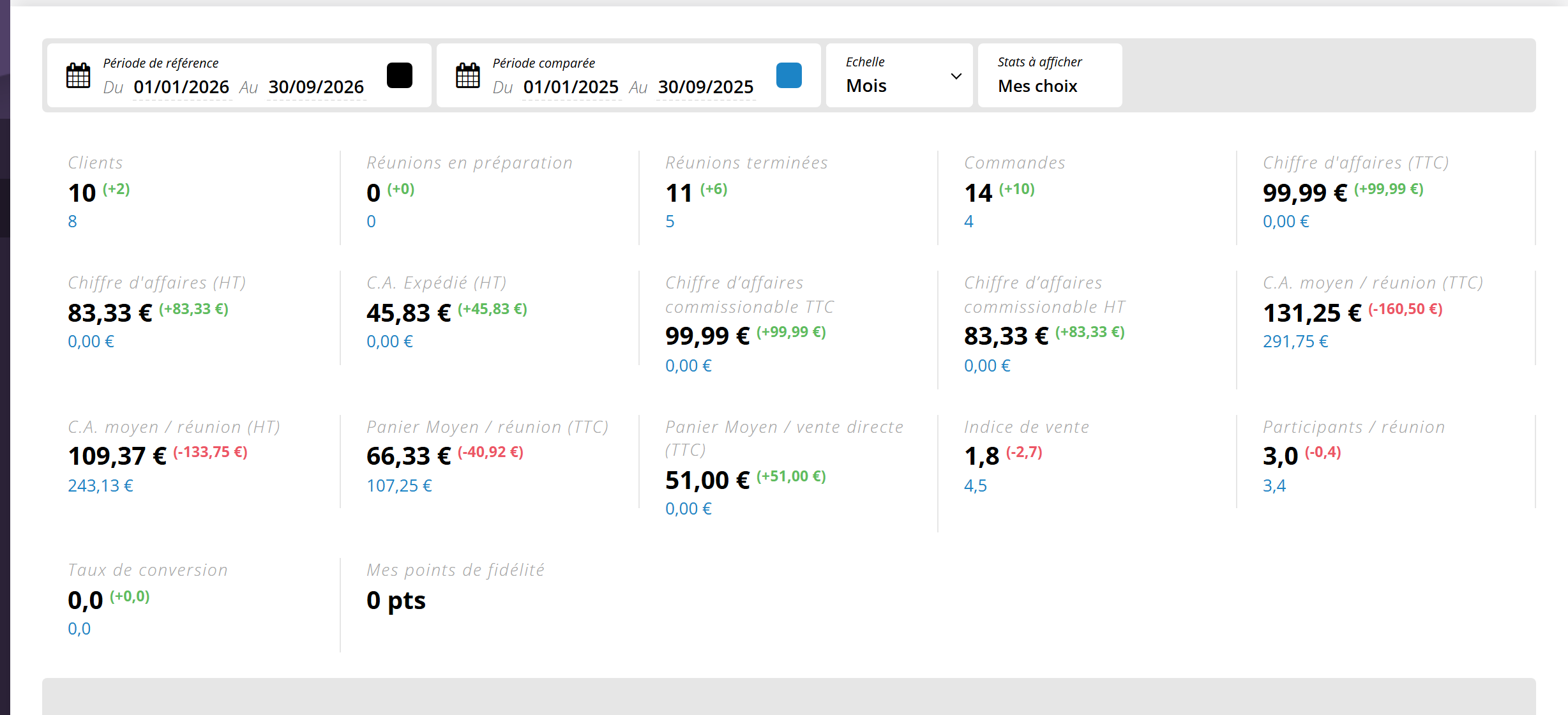
Task: Edit compared start date 01/01/2025
Action: point(571,87)
